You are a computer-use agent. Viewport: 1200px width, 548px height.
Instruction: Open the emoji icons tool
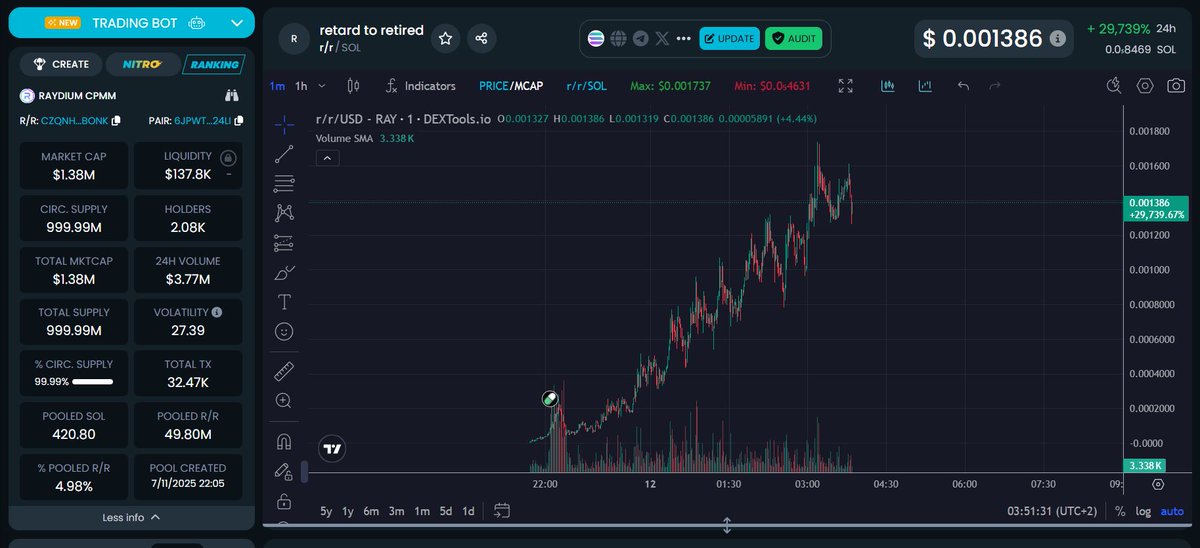pyautogui.click(x=284, y=330)
